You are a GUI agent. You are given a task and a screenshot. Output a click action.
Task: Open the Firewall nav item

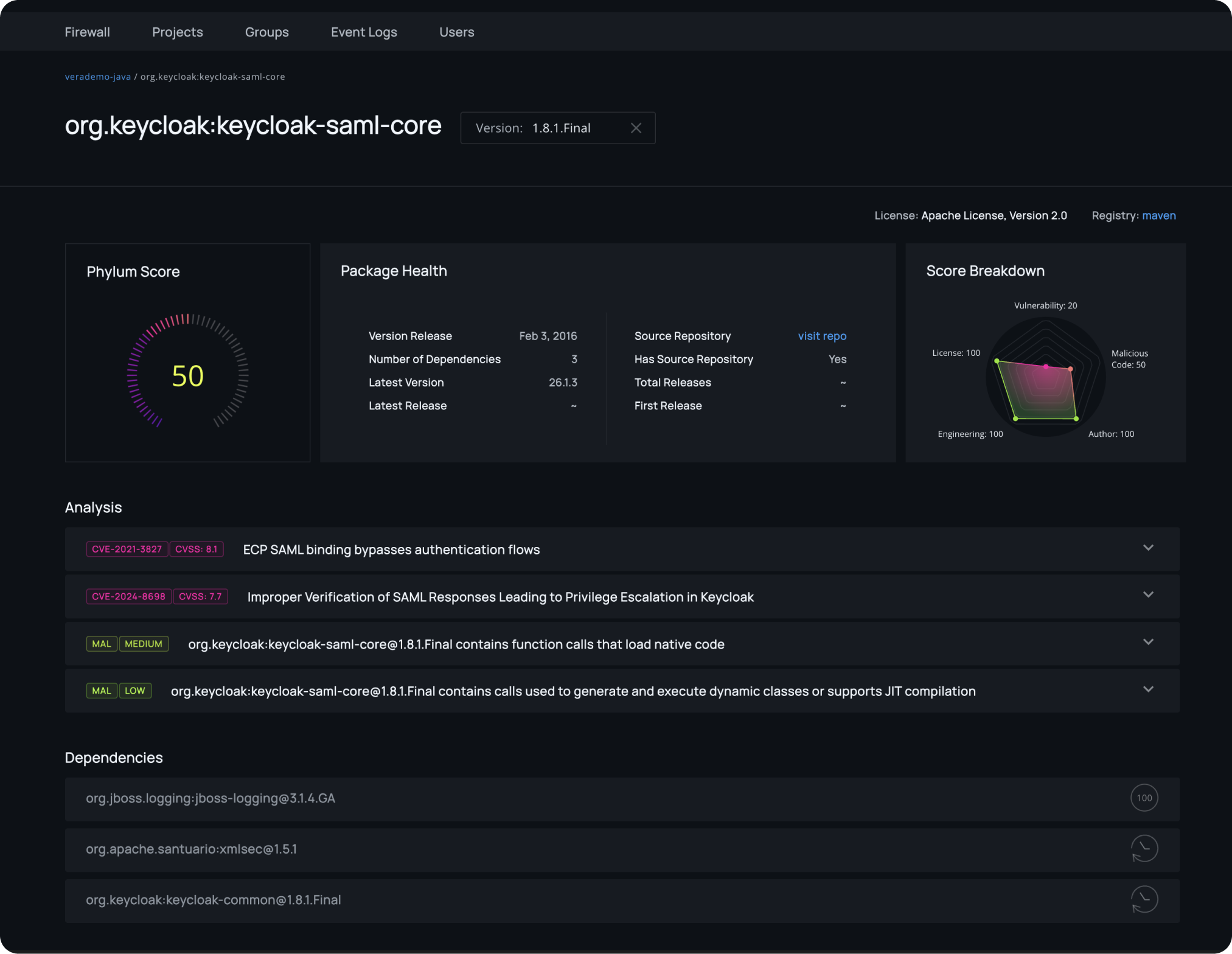click(87, 32)
